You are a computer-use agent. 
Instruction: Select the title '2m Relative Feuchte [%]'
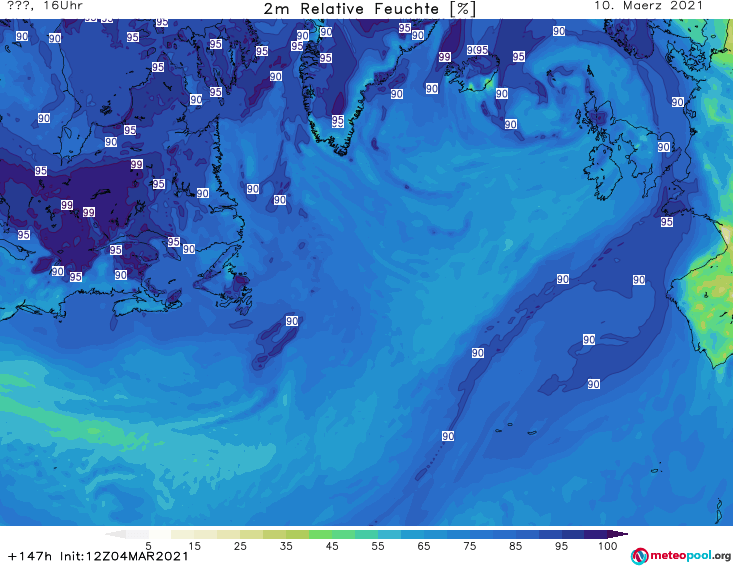[x=370, y=9]
